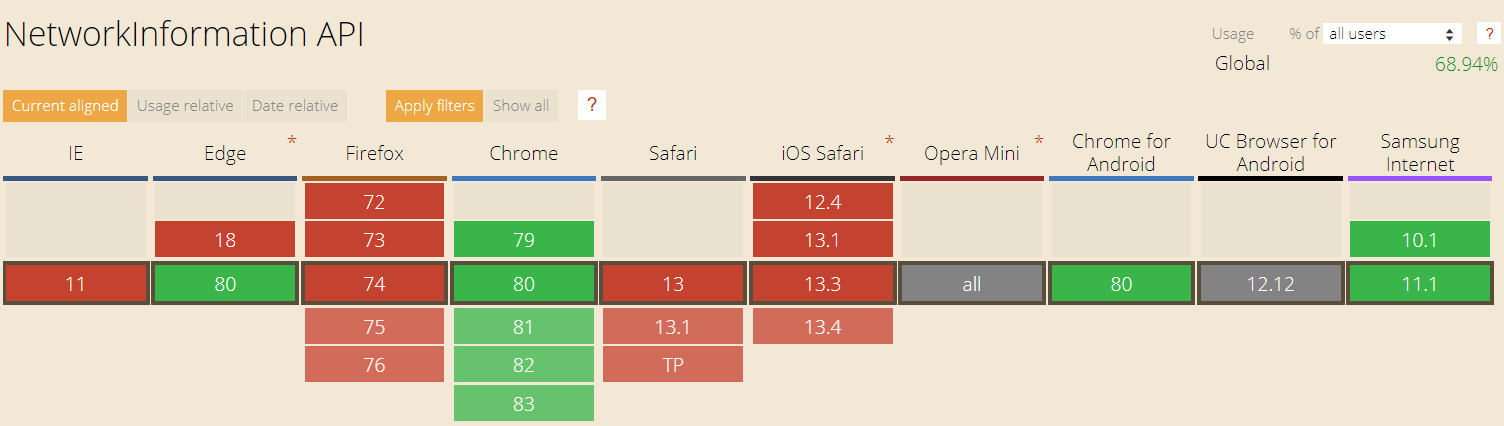The height and width of the screenshot is (426, 1504).
Task: Click the question mark next to usage dropdown
Action: coord(1489,33)
